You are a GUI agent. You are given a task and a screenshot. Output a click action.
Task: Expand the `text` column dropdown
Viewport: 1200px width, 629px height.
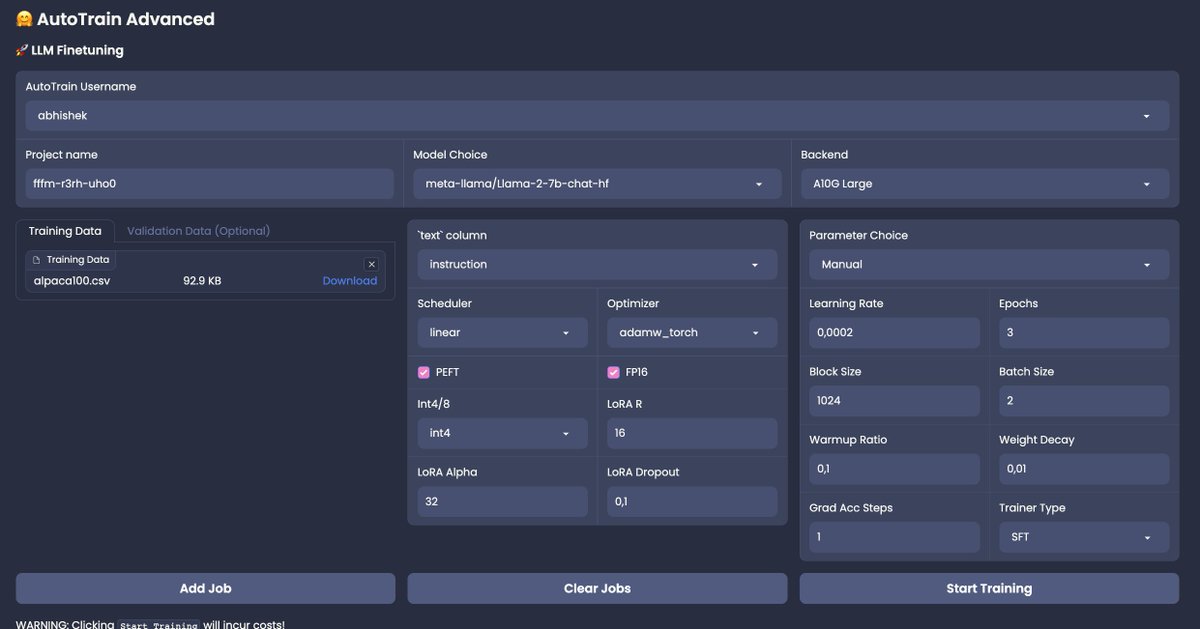pos(597,264)
